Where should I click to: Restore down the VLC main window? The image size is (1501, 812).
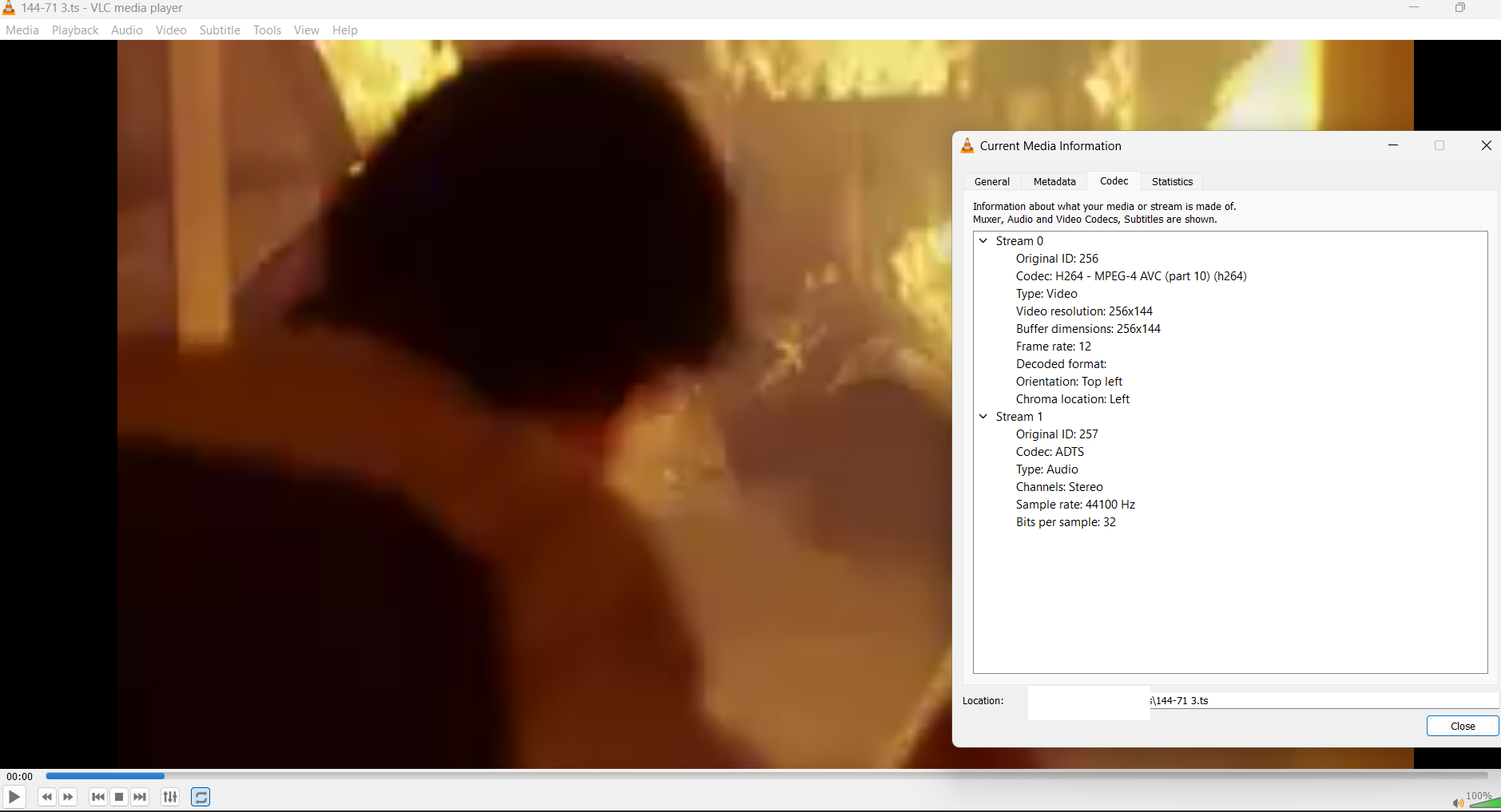(1459, 8)
